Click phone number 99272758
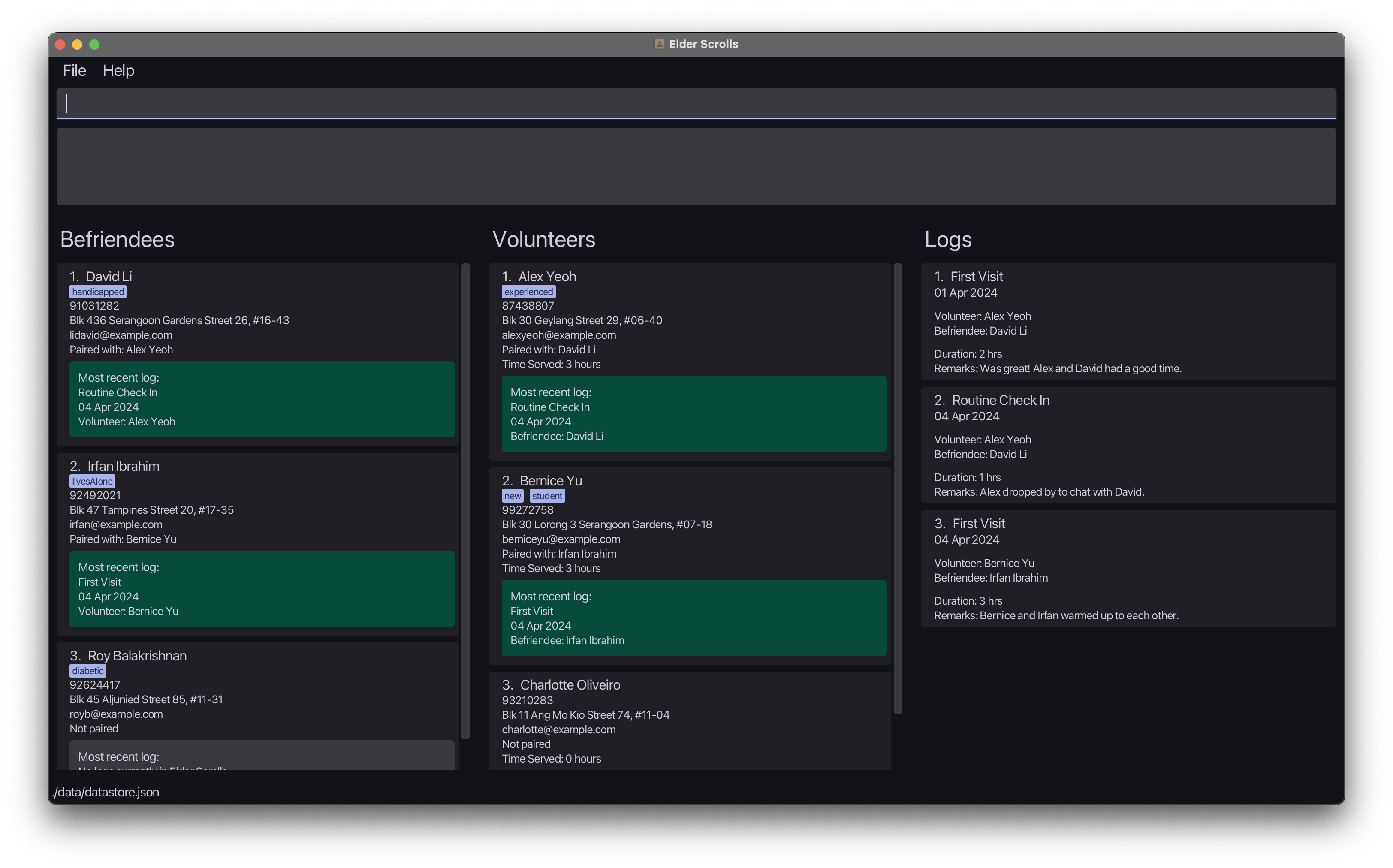 tap(528, 510)
